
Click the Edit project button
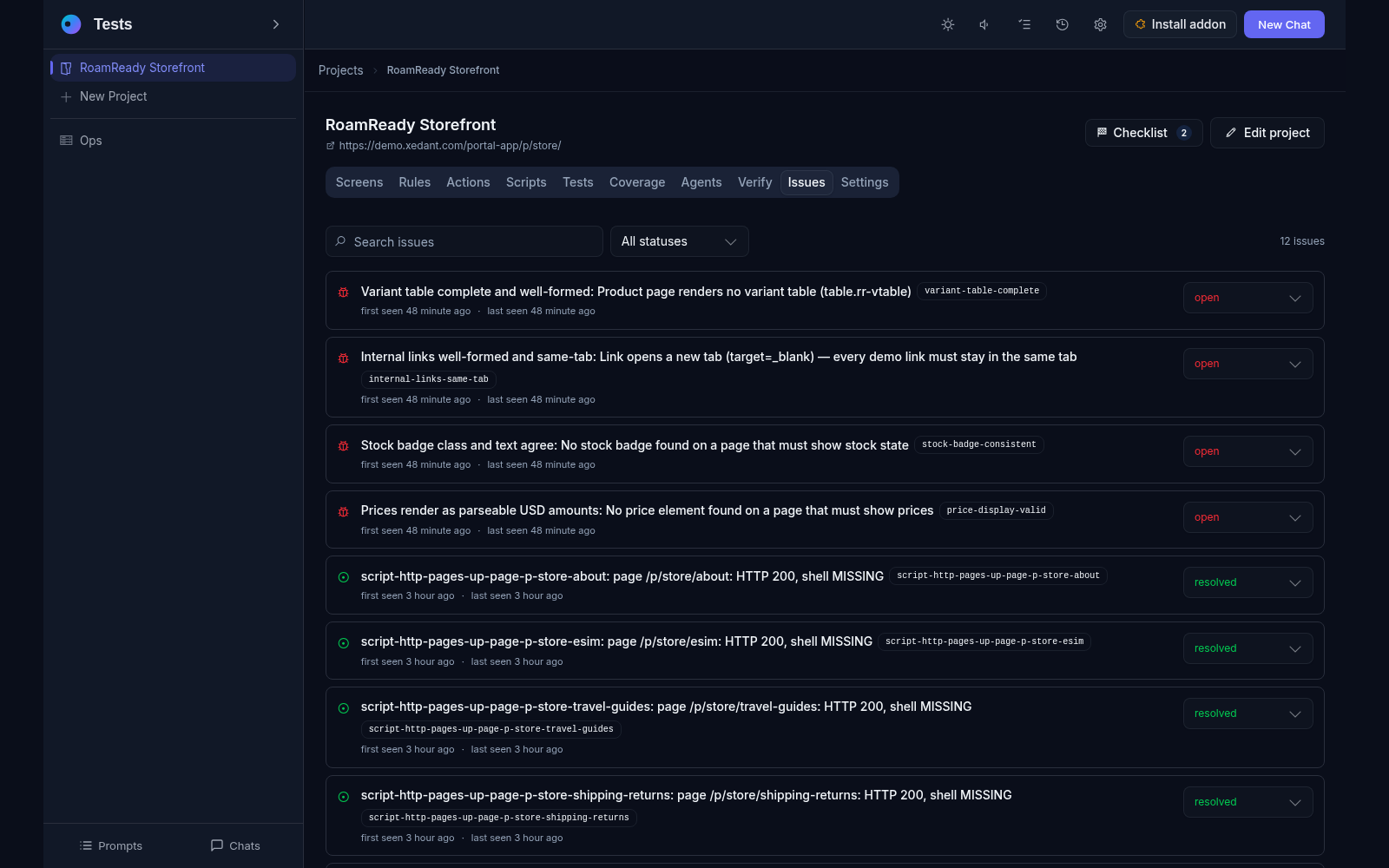(1267, 133)
